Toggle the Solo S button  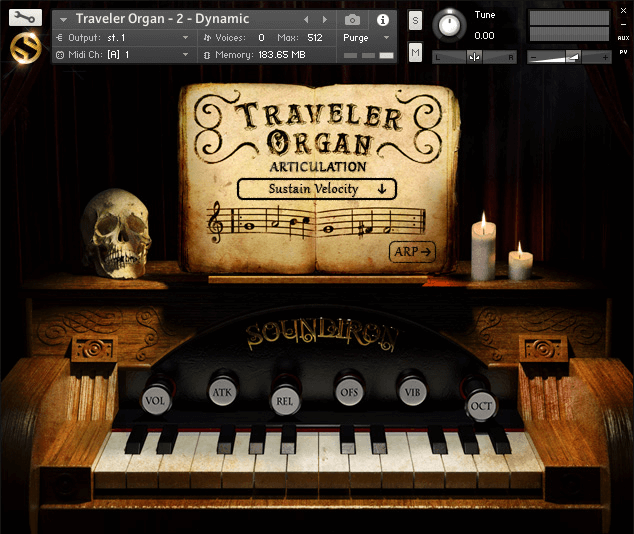click(416, 21)
